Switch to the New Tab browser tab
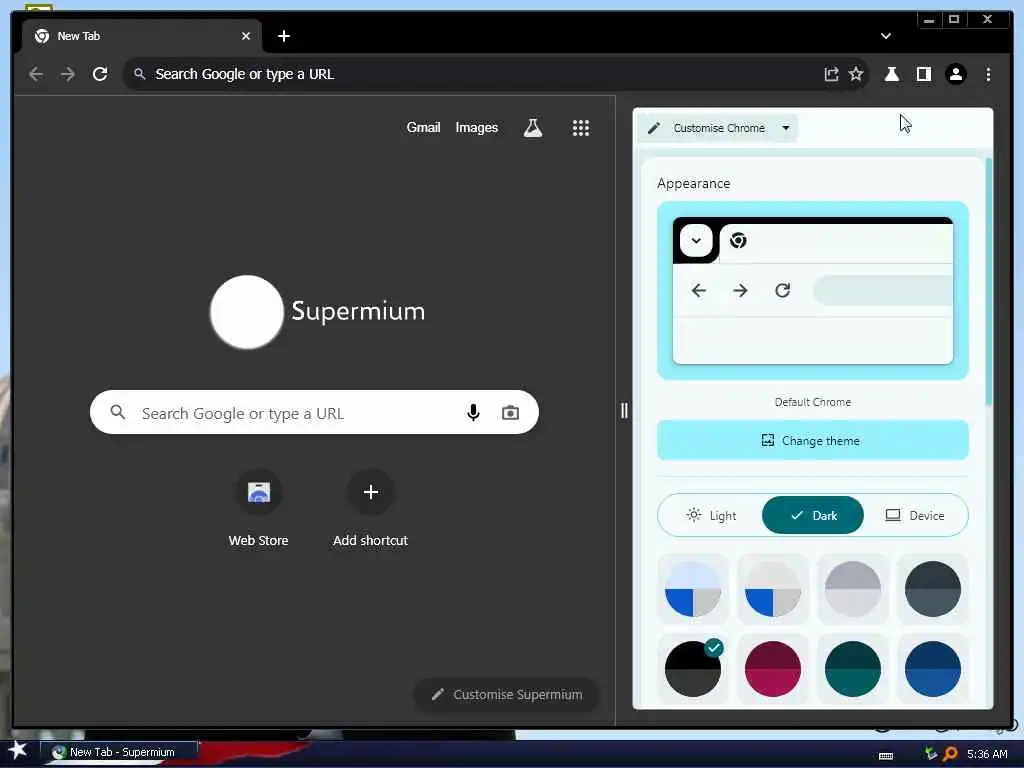The image size is (1024, 768). [142, 37]
